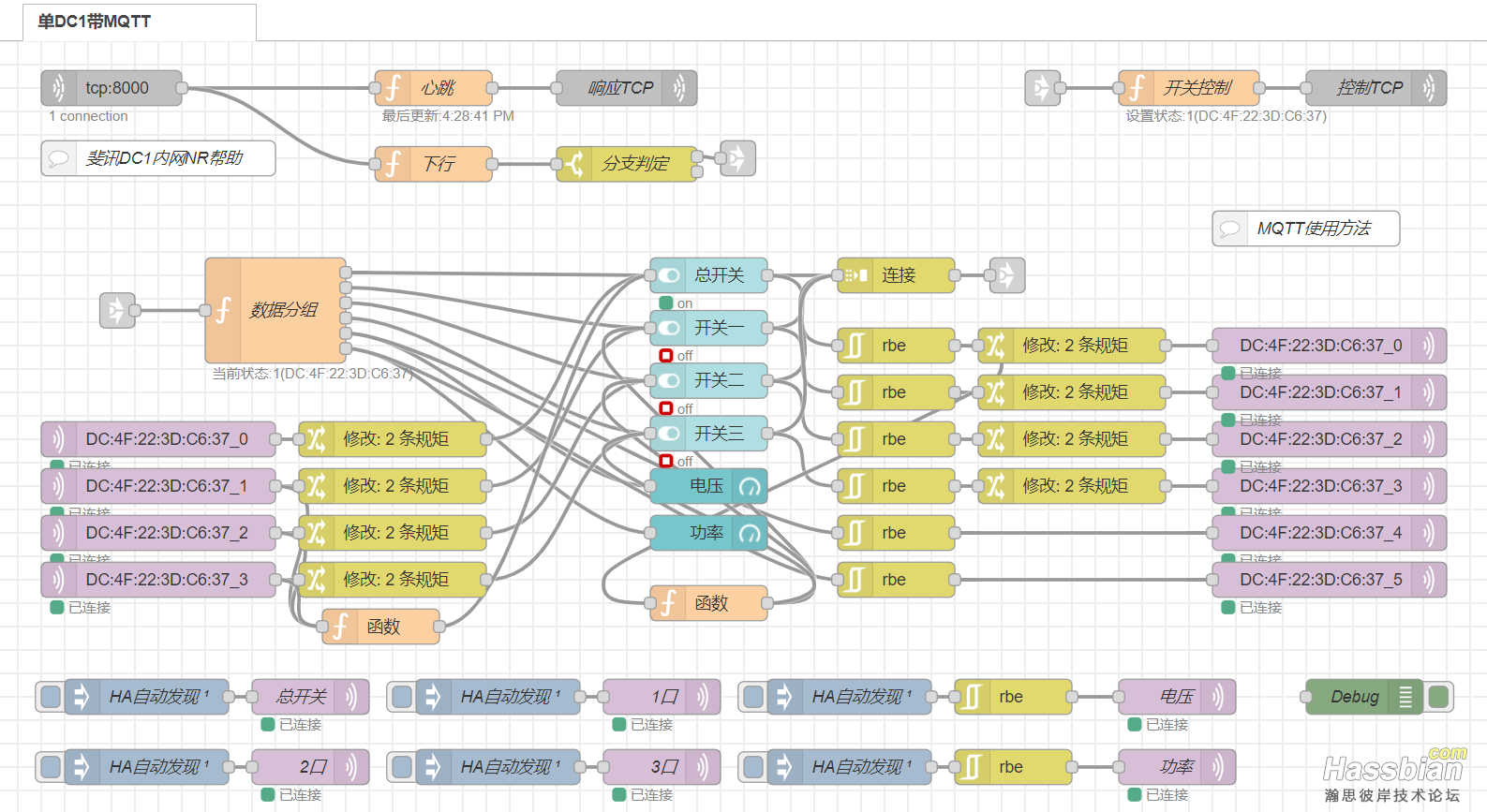Viewport: 1487px width, 812px height.
Task: Select the 电压 gauge node
Action: coord(708,486)
